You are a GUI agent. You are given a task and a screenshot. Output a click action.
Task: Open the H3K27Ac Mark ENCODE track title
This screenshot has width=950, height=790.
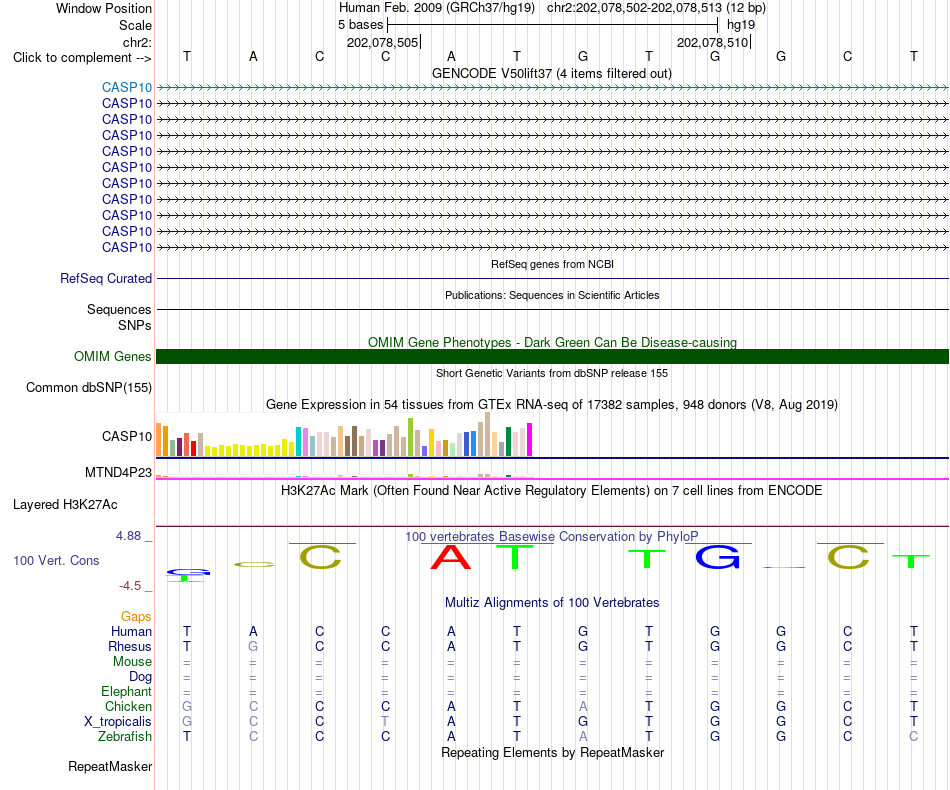point(551,491)
